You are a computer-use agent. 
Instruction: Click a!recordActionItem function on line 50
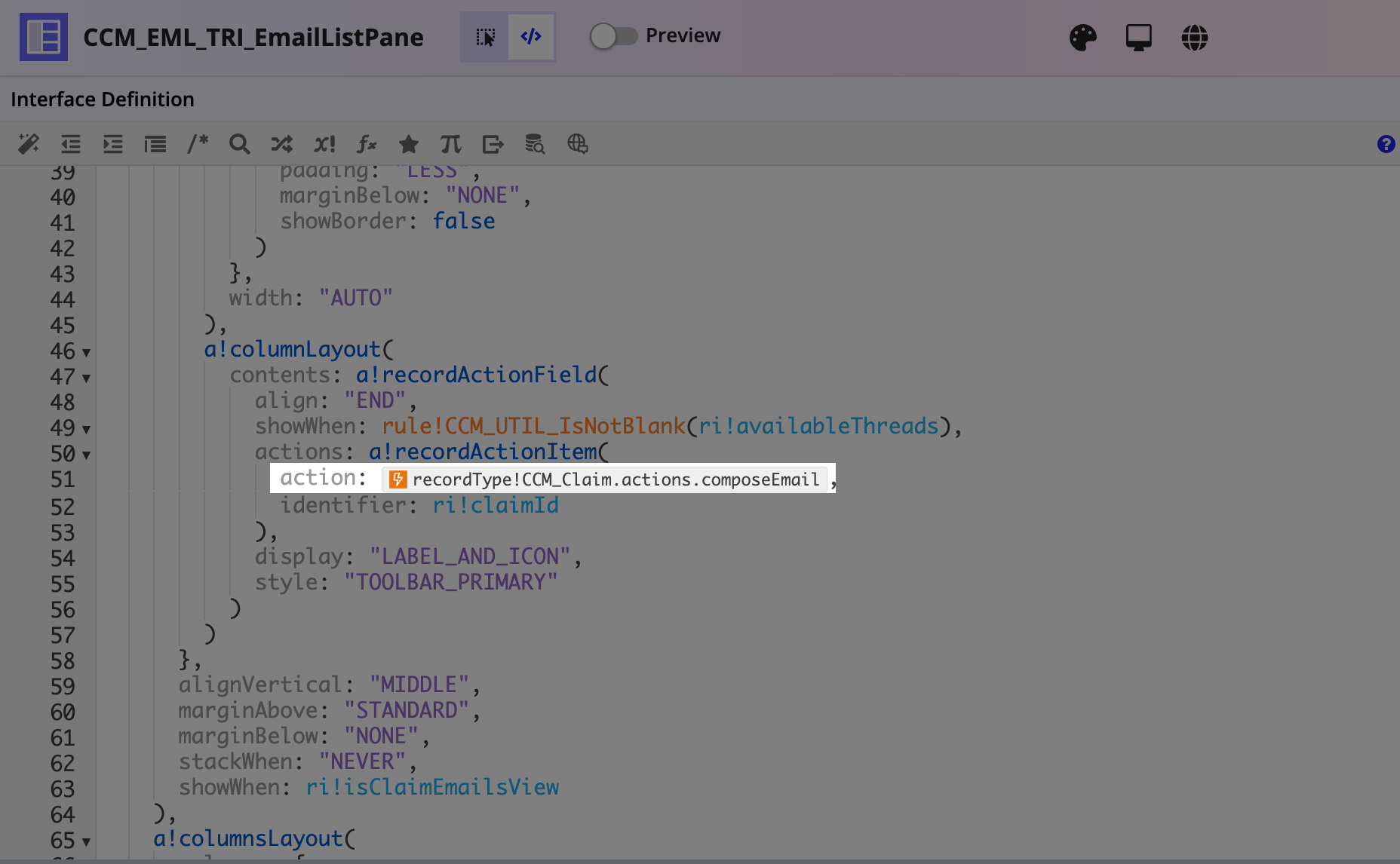(483, 452)
